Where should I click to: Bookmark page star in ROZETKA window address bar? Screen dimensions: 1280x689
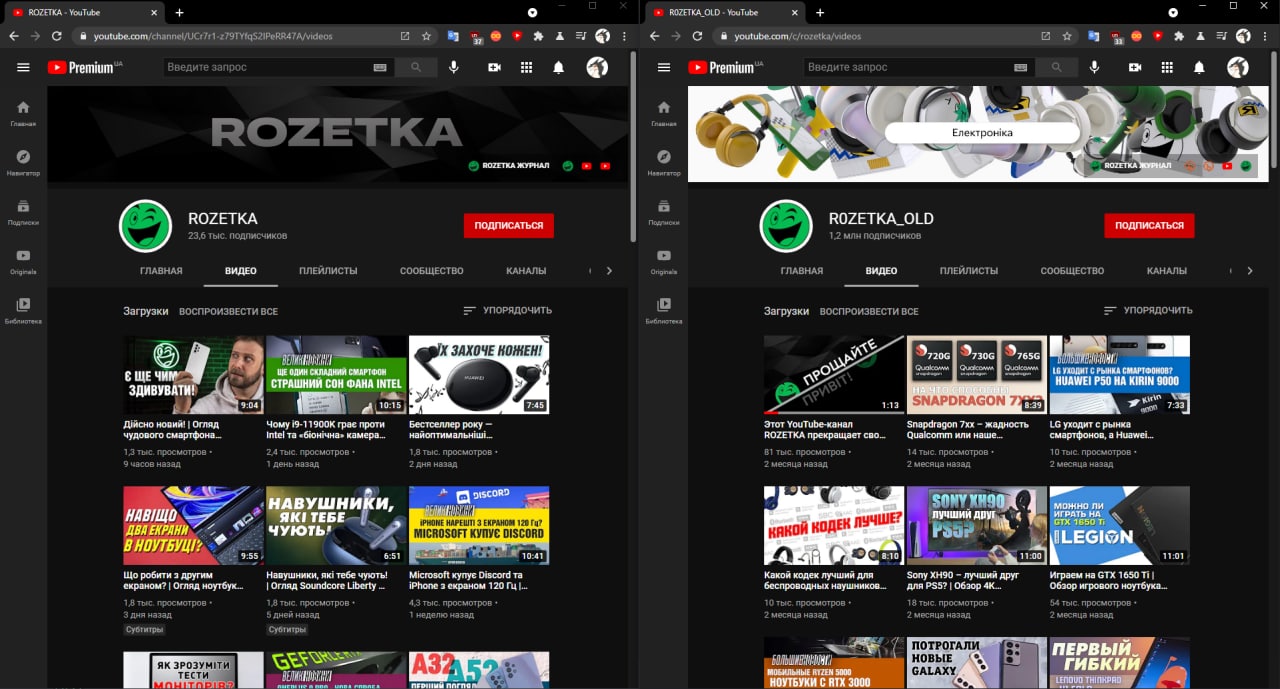pyautogui.click(x=426, y=36)
